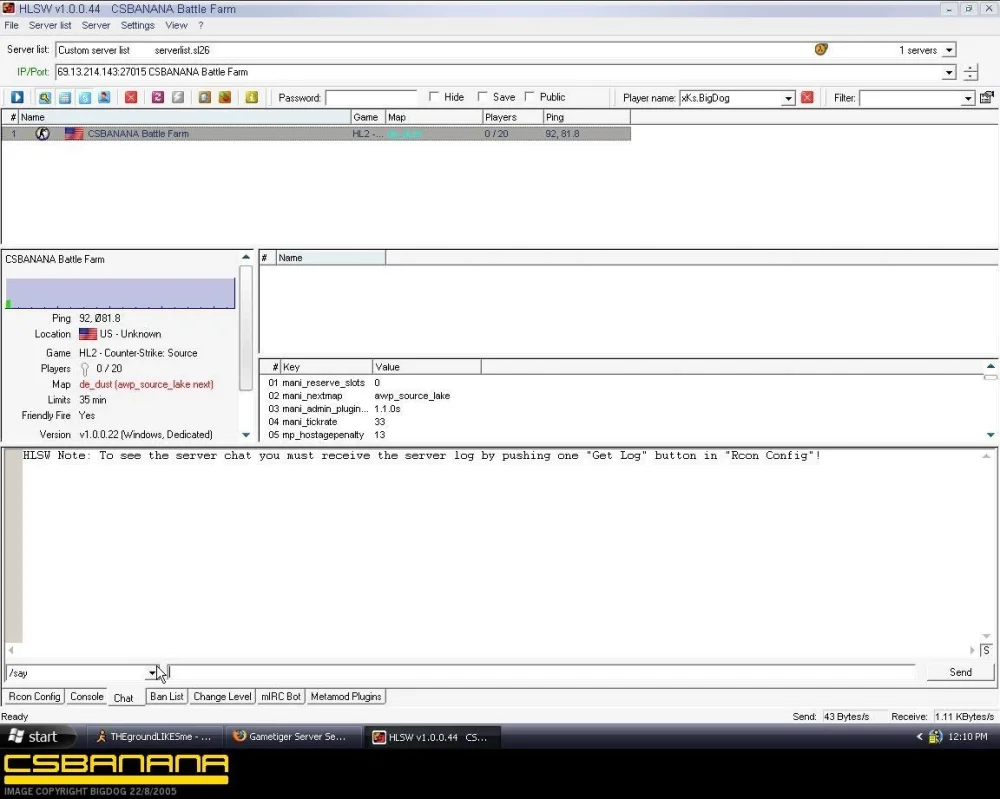Image resolution: width=1000 pixels, height=799 pixels.
Task: Open the Player name dropdown
Action: tap(788, 98)
